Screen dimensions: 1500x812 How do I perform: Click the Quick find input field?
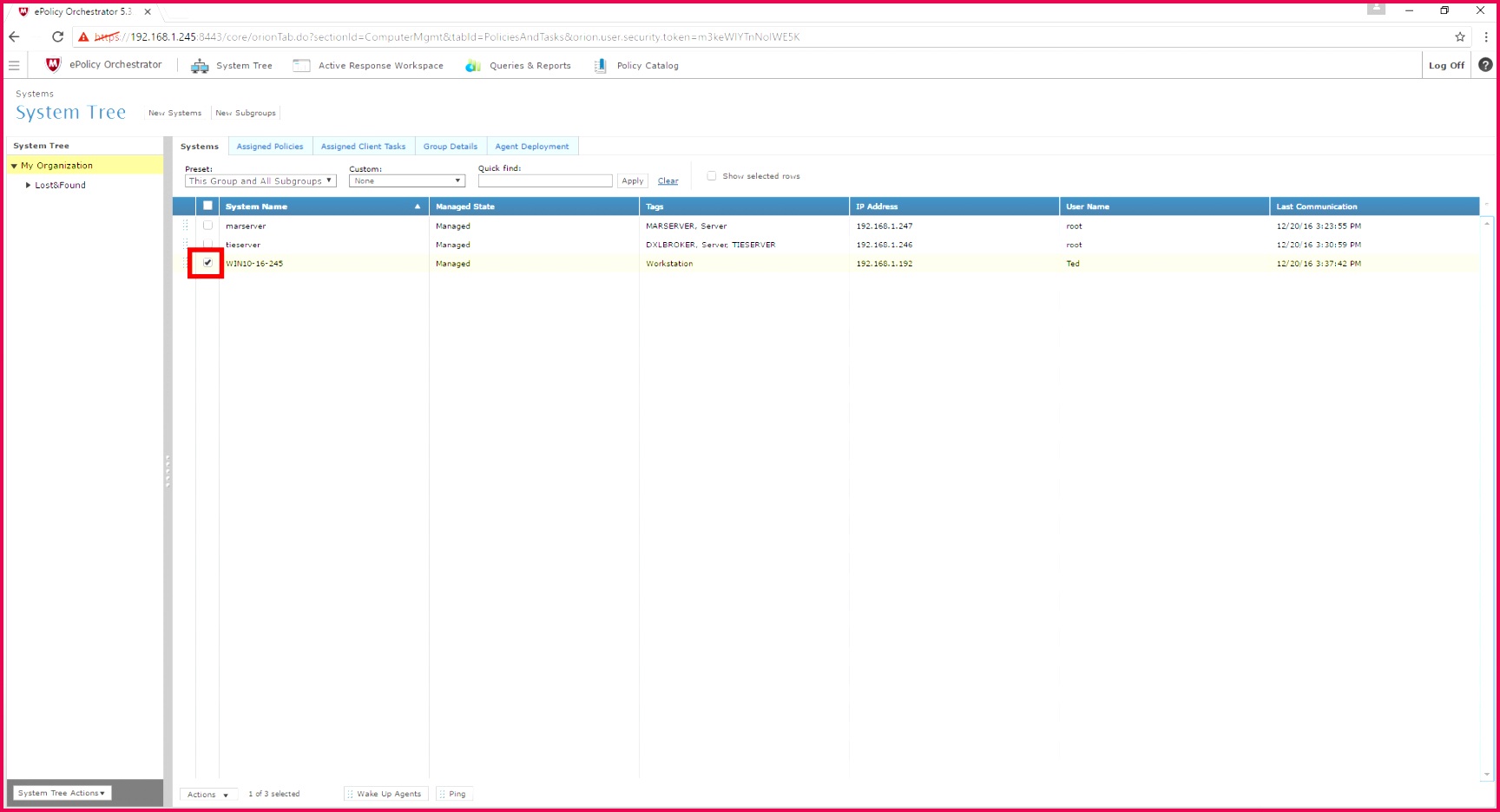545,180
